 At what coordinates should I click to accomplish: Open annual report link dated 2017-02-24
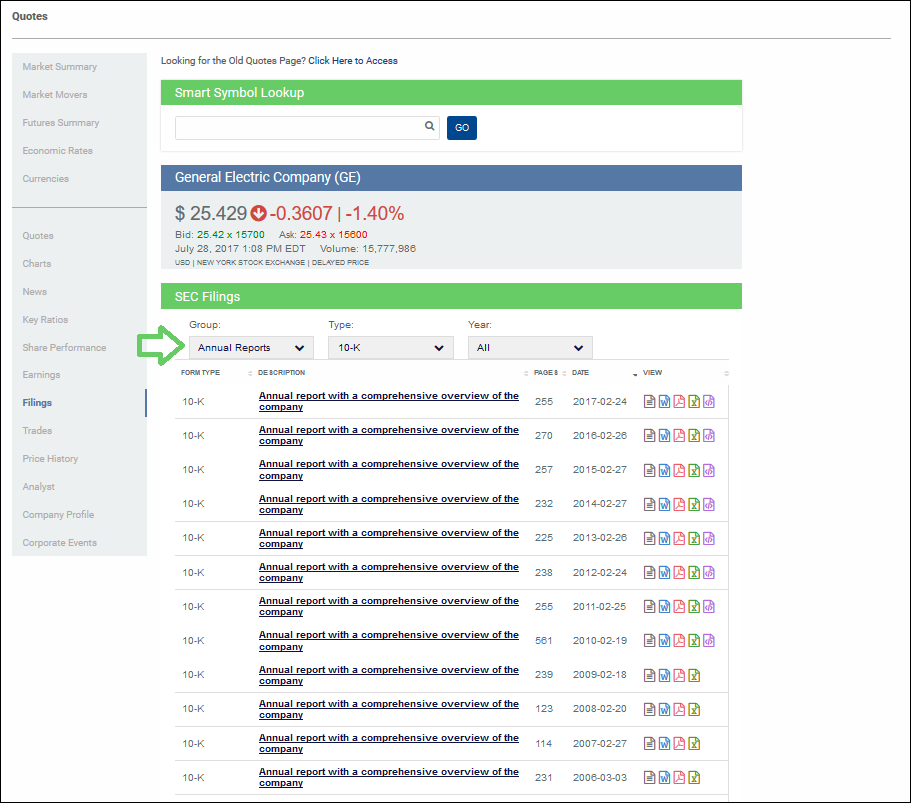389,401
